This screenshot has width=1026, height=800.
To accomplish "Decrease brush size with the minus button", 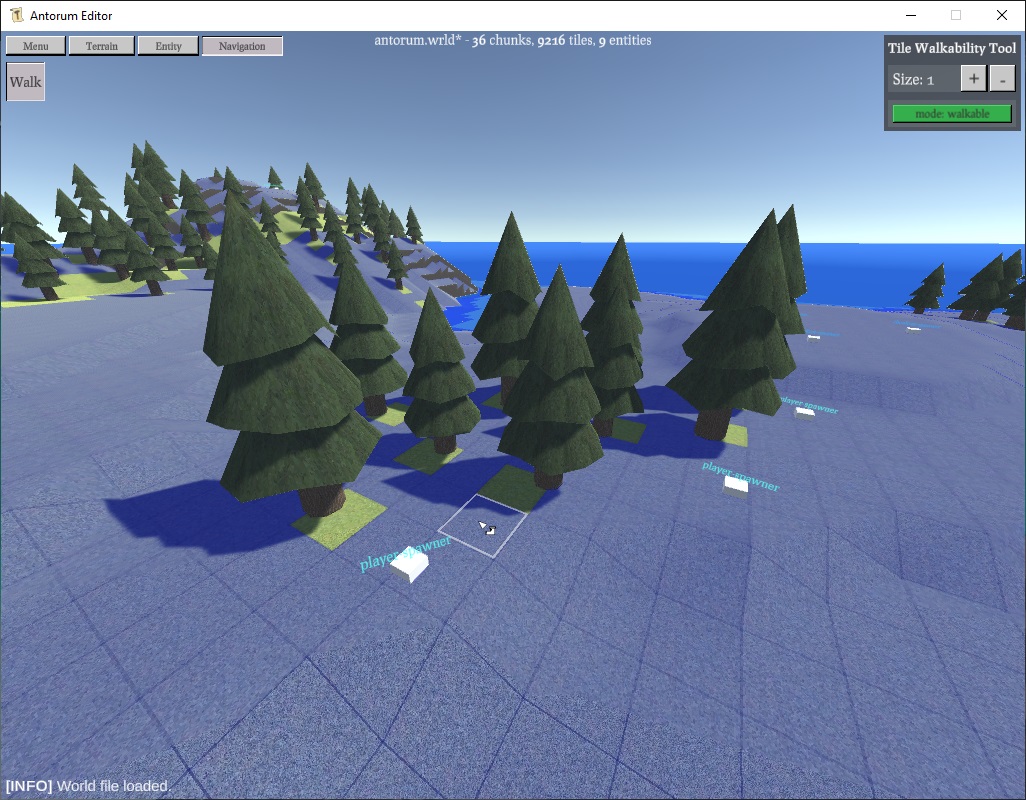I will tap(1002, 79).
